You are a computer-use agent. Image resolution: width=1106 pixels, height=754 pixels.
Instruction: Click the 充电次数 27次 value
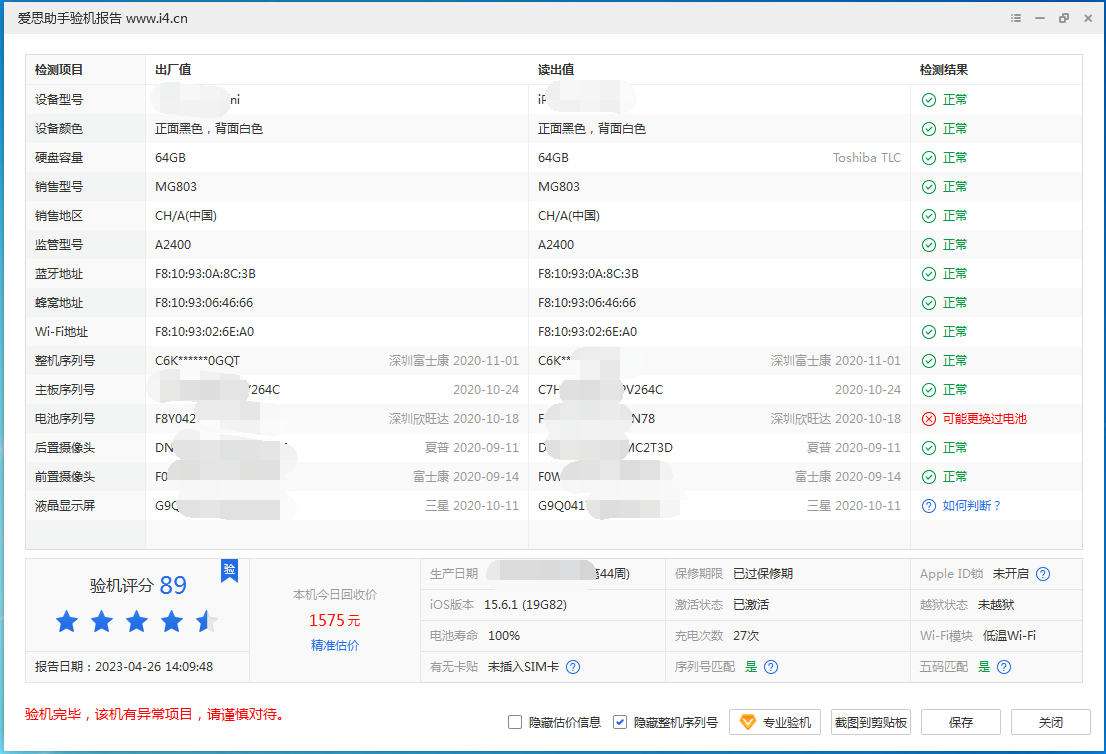click(x=746, y=636)
